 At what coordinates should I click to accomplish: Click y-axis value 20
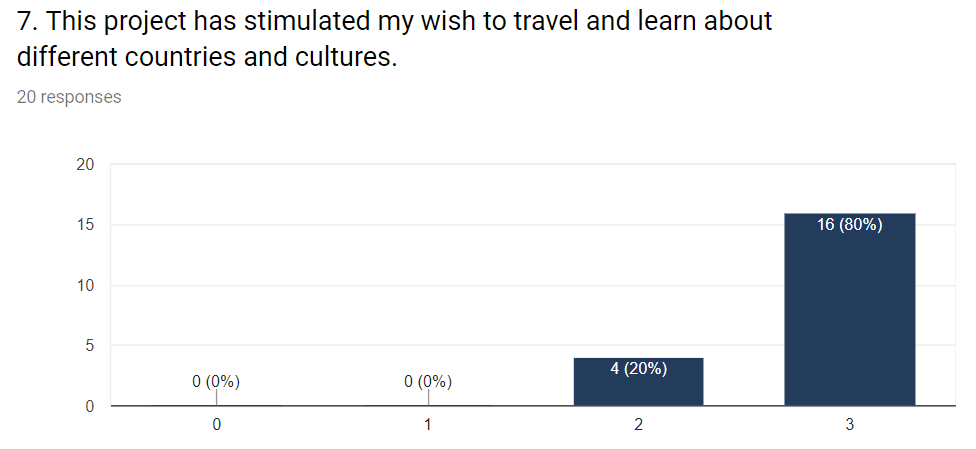(x=85, y=164)
